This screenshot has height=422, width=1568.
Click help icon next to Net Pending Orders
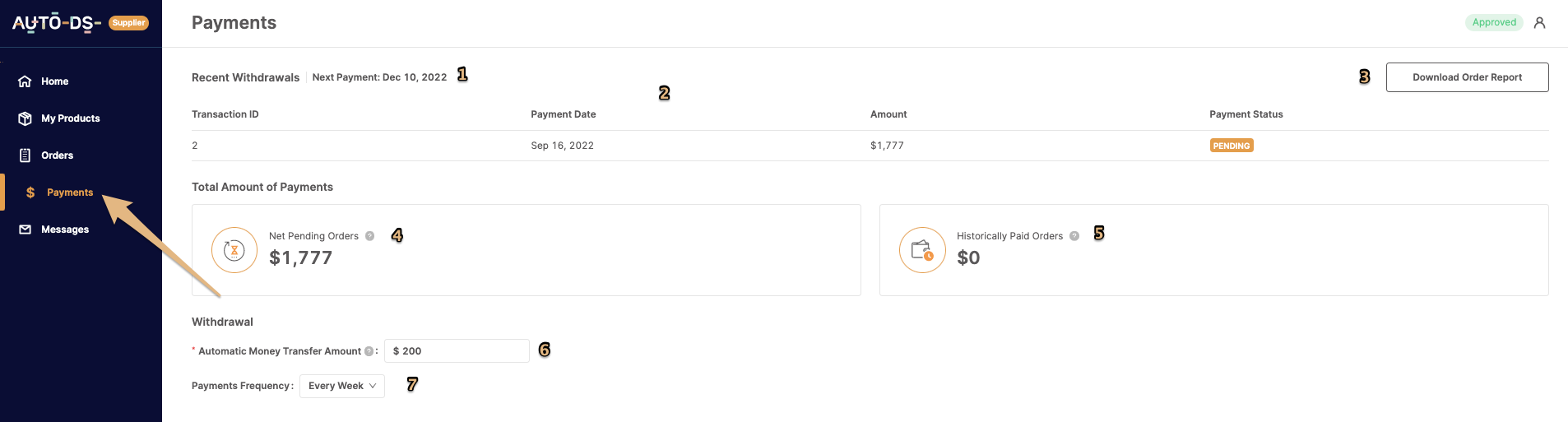pyautogui.click(x=370, y=236)
